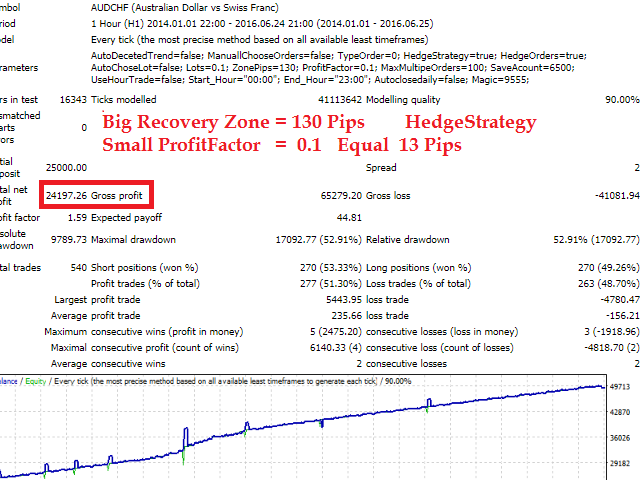Select largest profit trade value 5443.95

[x=344, y=300]
